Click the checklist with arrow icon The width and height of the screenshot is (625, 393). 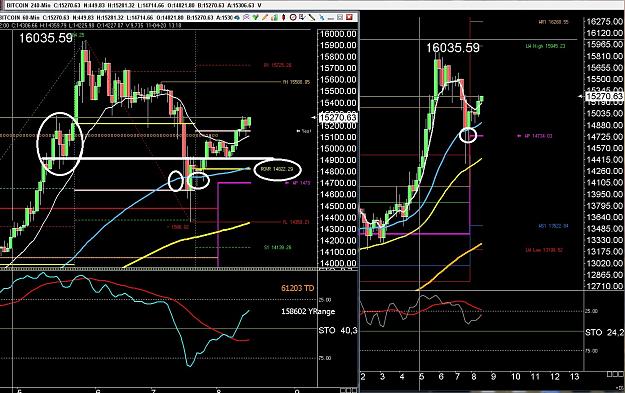[302, 17]
